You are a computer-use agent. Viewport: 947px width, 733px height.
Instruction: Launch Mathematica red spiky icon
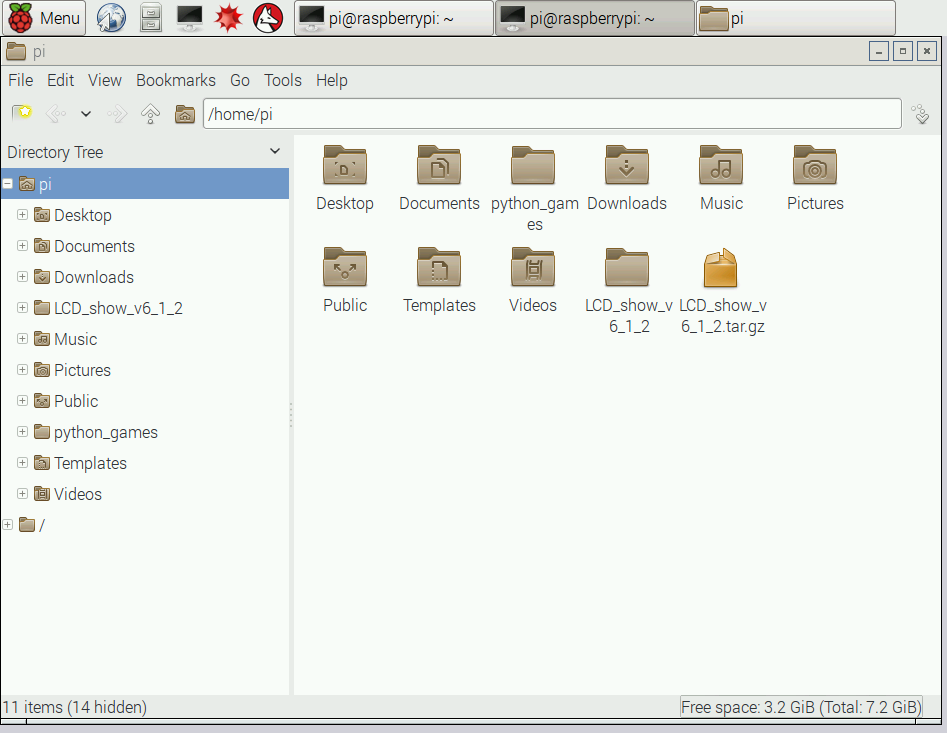tap(228, 18)
